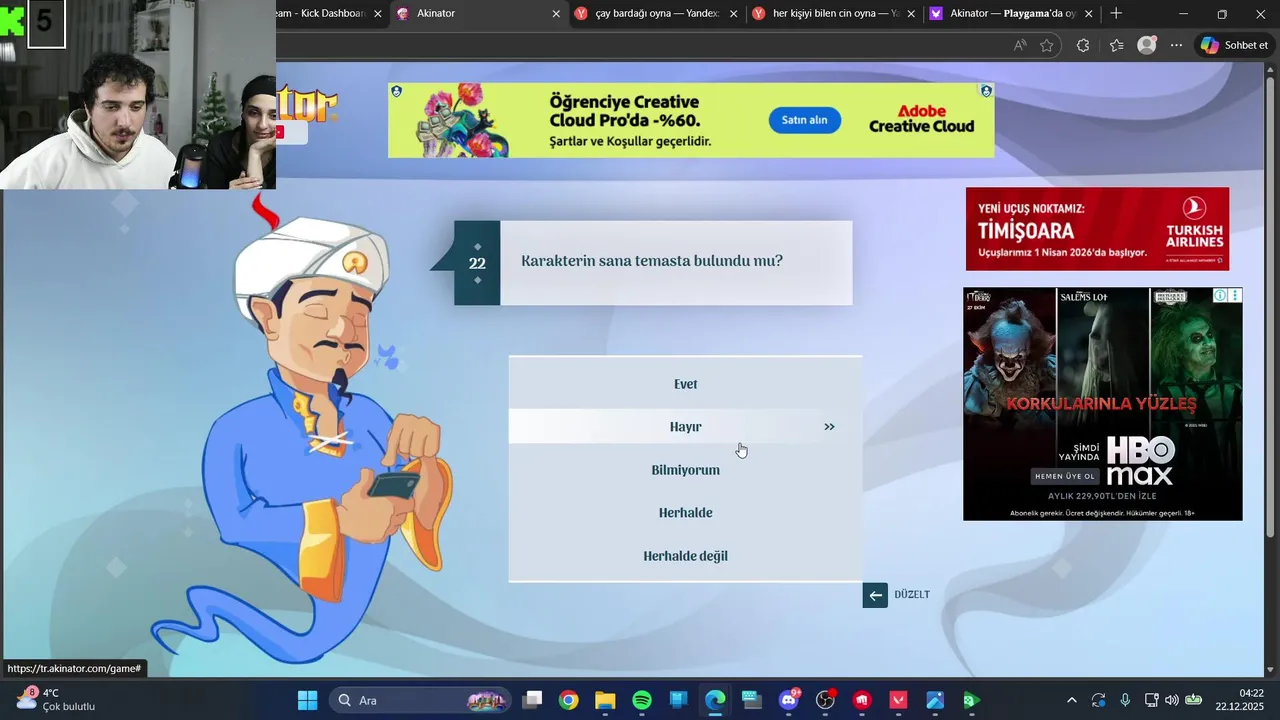Click the ad choices badge on the Adobe banner's right edge
Screen dimensions: 1280x720
[986, 91]
